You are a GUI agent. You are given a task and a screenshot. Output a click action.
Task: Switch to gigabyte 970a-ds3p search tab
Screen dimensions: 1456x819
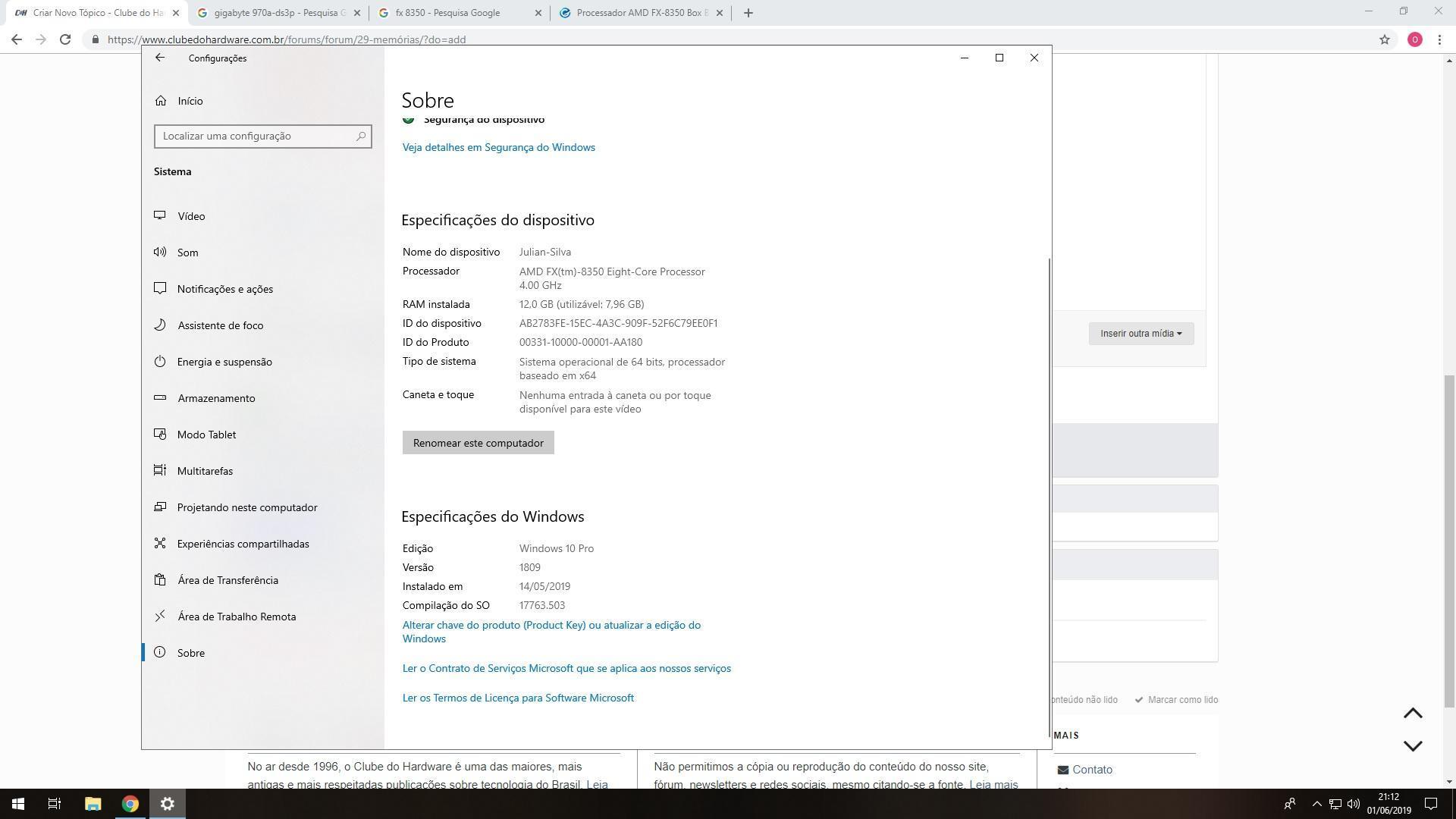(x=278, y=13)
